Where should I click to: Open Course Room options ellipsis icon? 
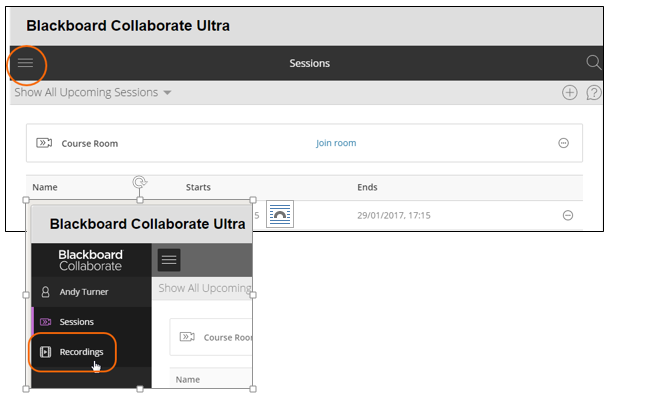click(563, 143)
